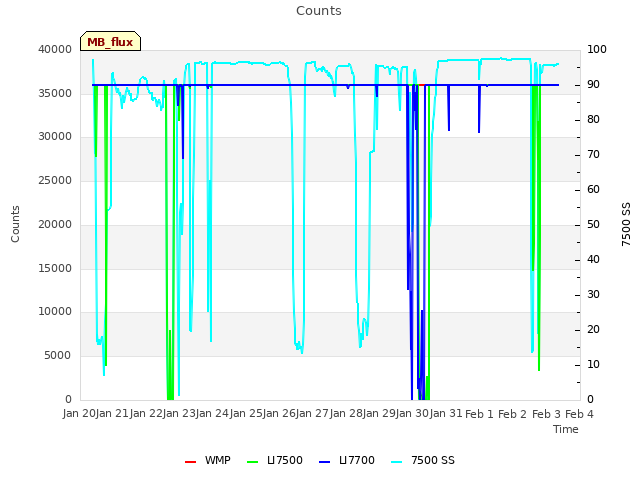
Task: Click the 15000 left axis tick label
Action: click(55, 269)
